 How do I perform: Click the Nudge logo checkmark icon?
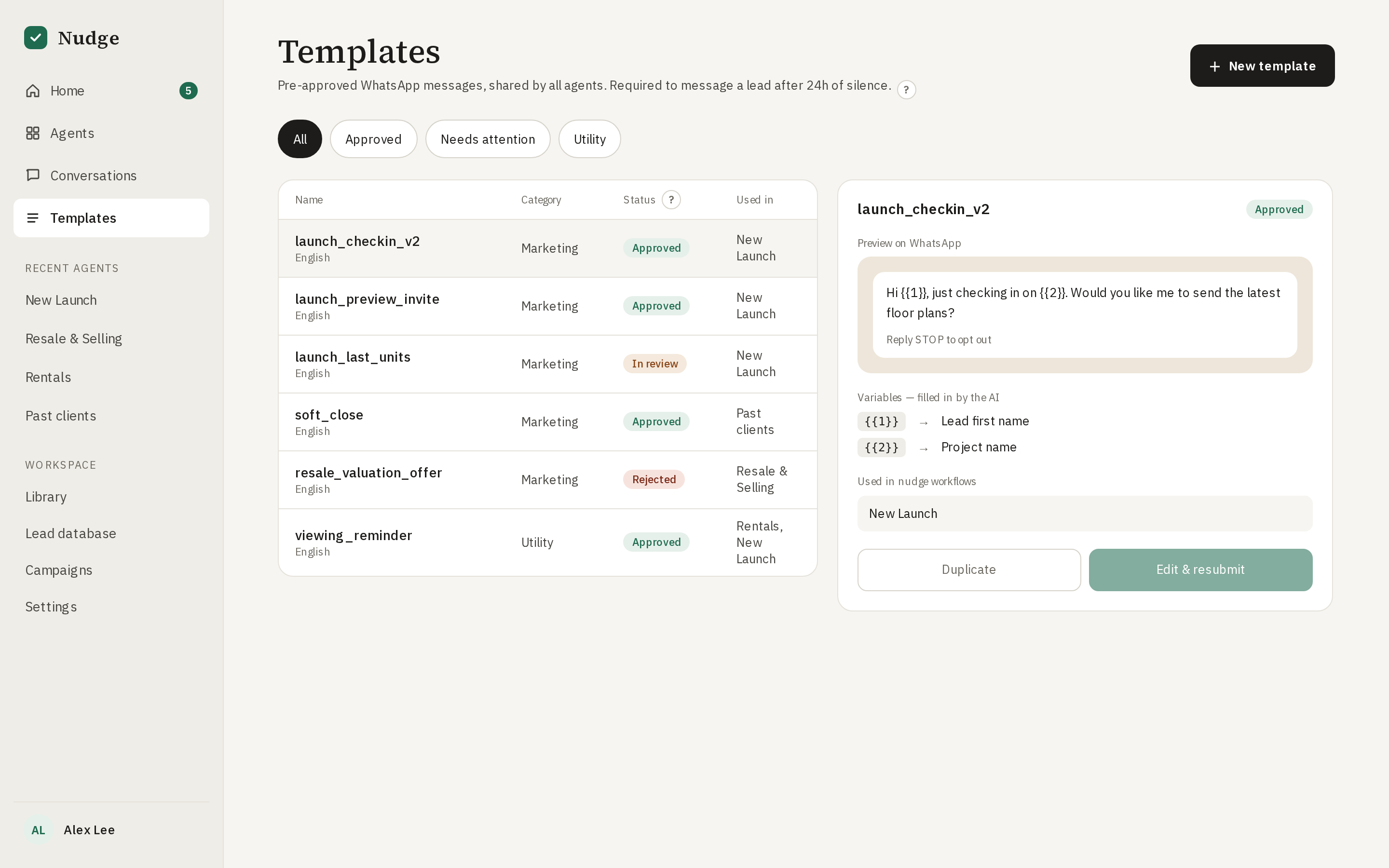tap(36, 38)
